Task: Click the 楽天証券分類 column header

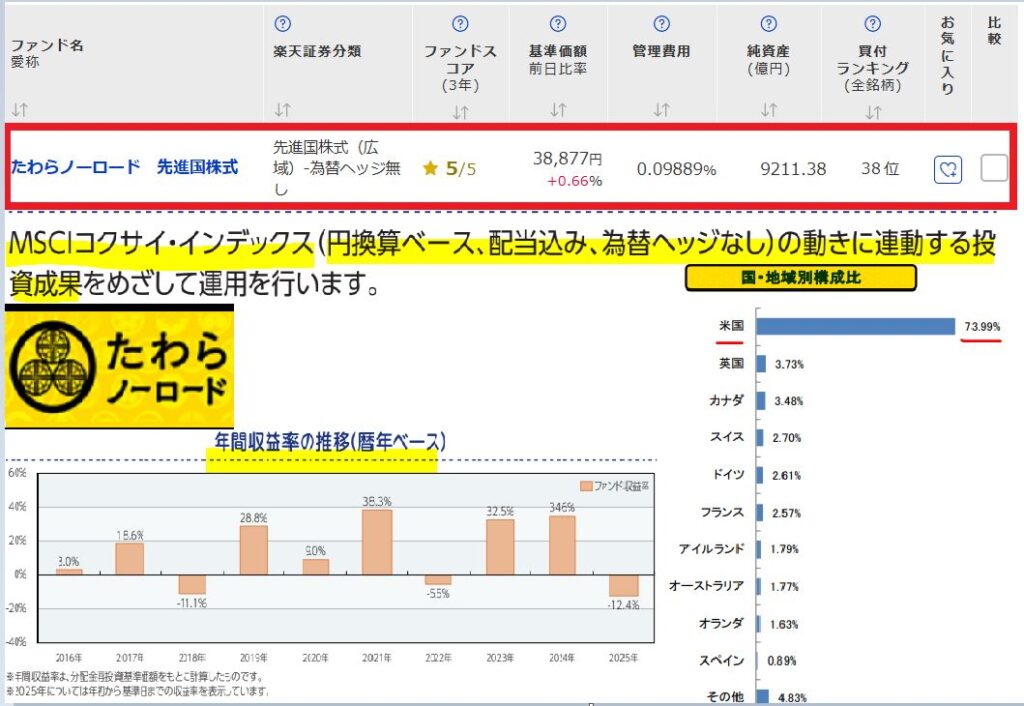Action: point(317,51)
